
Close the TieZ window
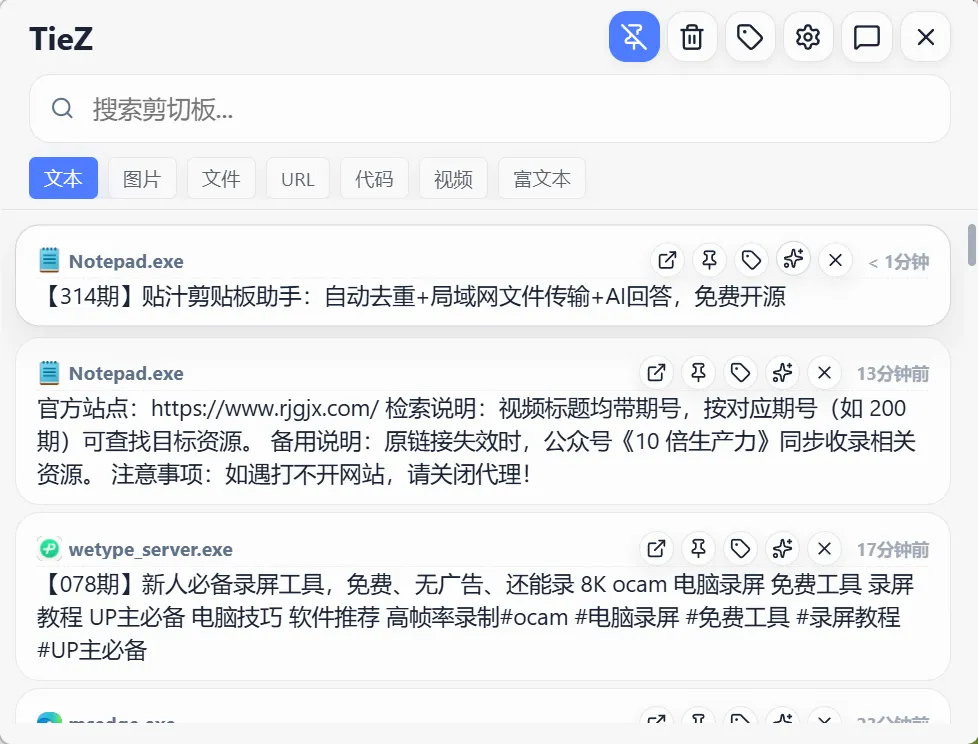point(926,37)
